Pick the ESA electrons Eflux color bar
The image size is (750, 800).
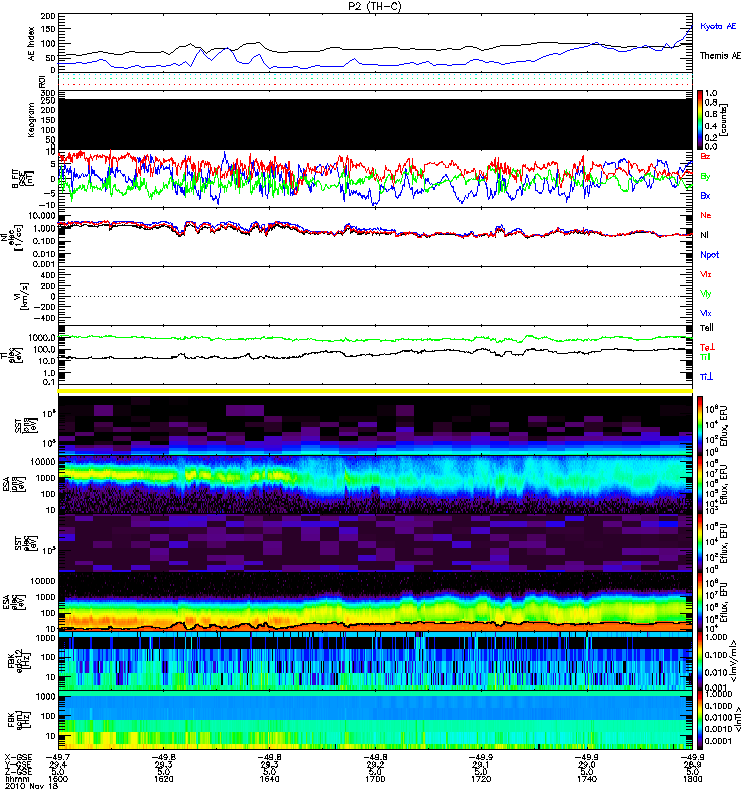tap(700, 602)
